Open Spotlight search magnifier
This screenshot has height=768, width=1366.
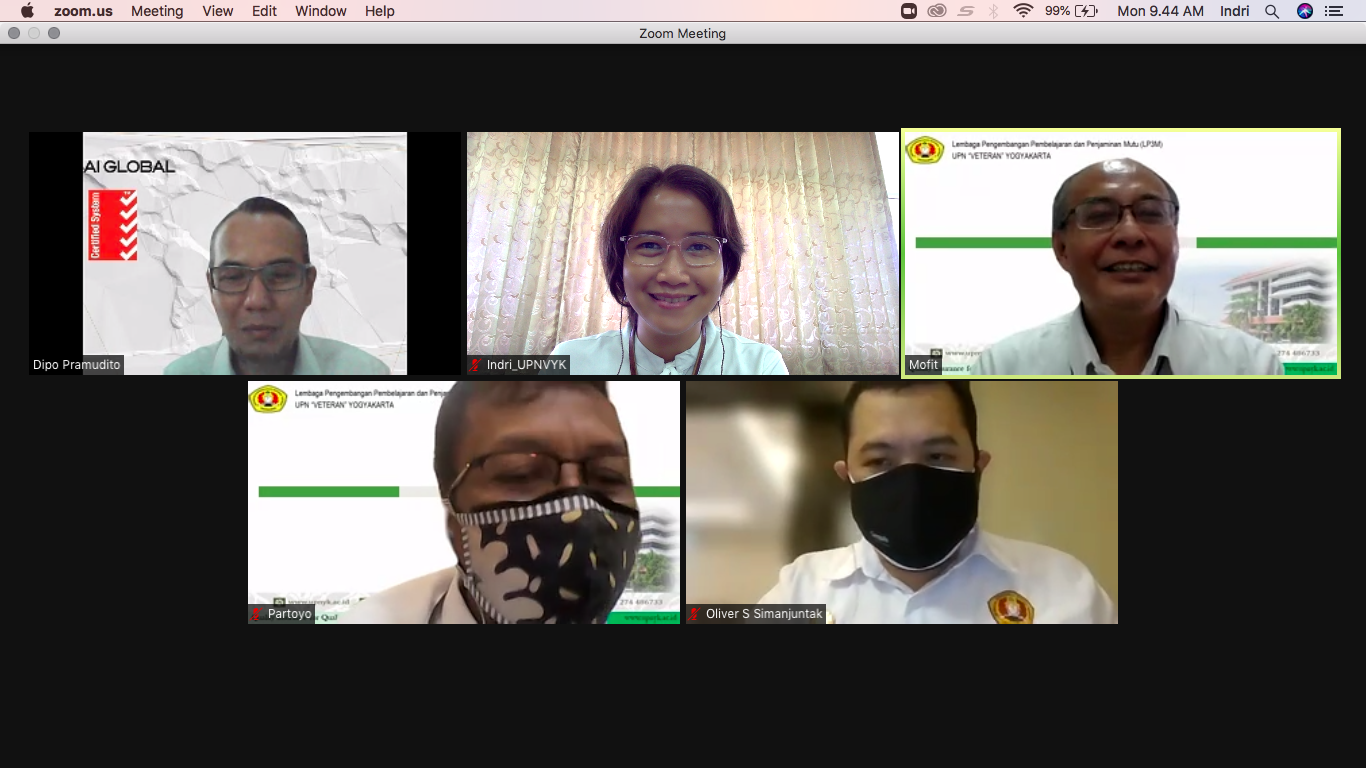[x=1272, y=11]
